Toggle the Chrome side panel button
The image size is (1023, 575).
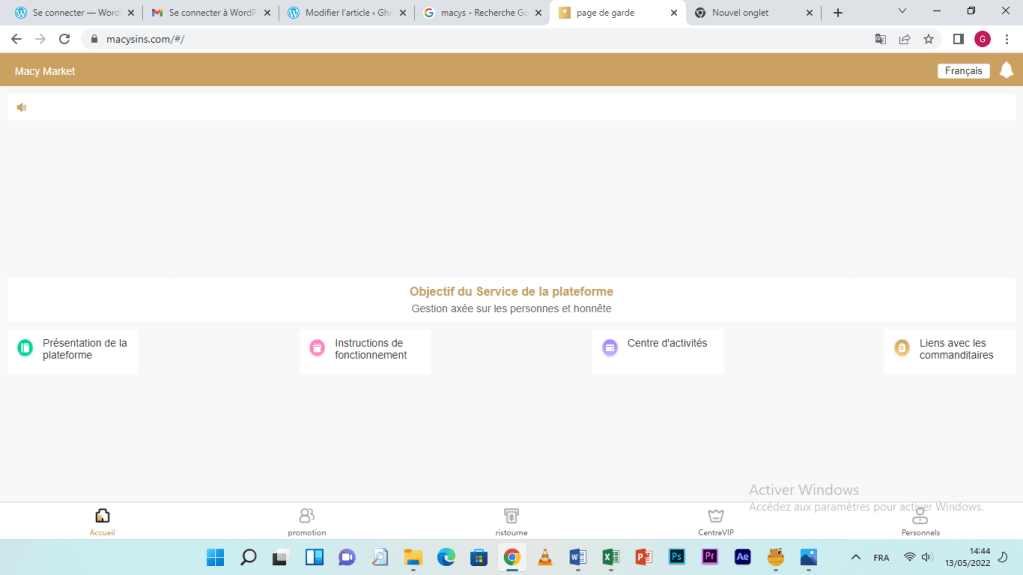point(957,39)
